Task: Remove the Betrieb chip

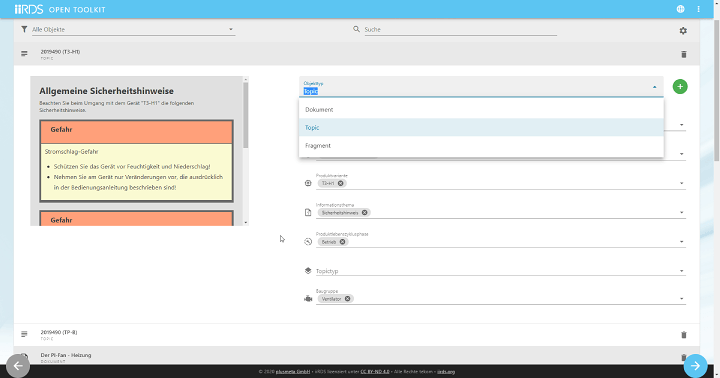Action: coord(343,242)
